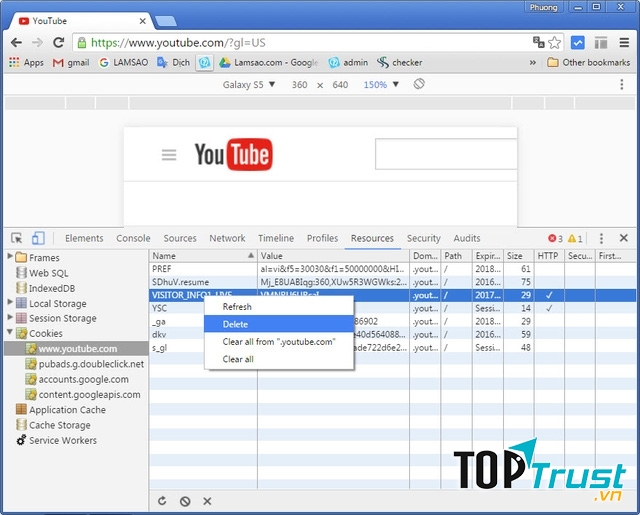The image size is (640, 515).
Task: Sort cookies by the Value column header
Action: 333,256
